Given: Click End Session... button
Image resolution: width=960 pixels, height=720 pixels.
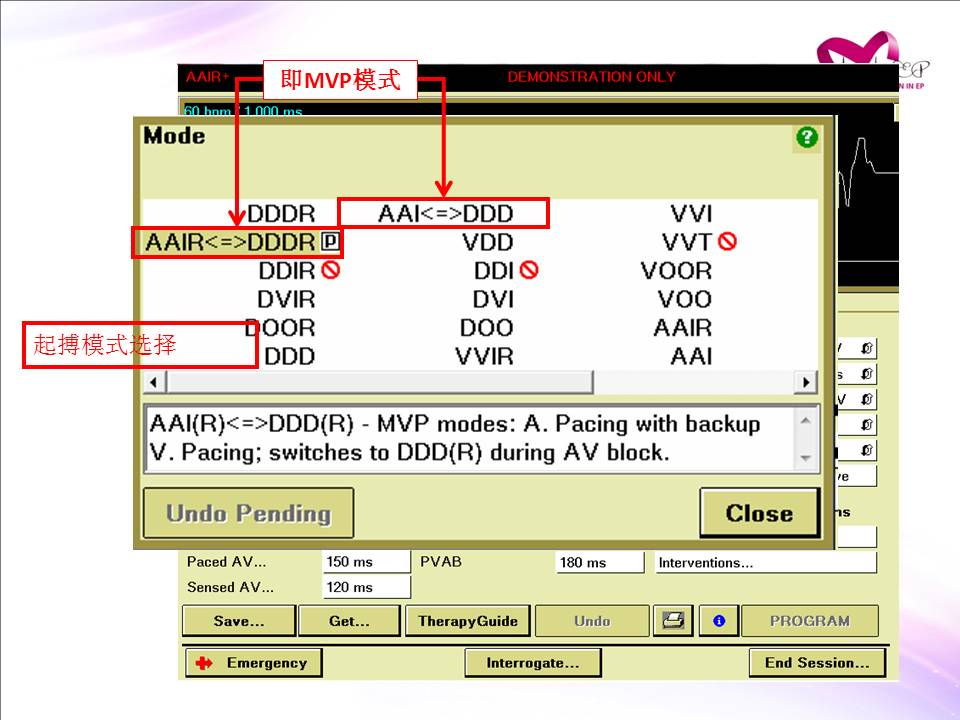Looking at the screenshot, I should 817,662.
